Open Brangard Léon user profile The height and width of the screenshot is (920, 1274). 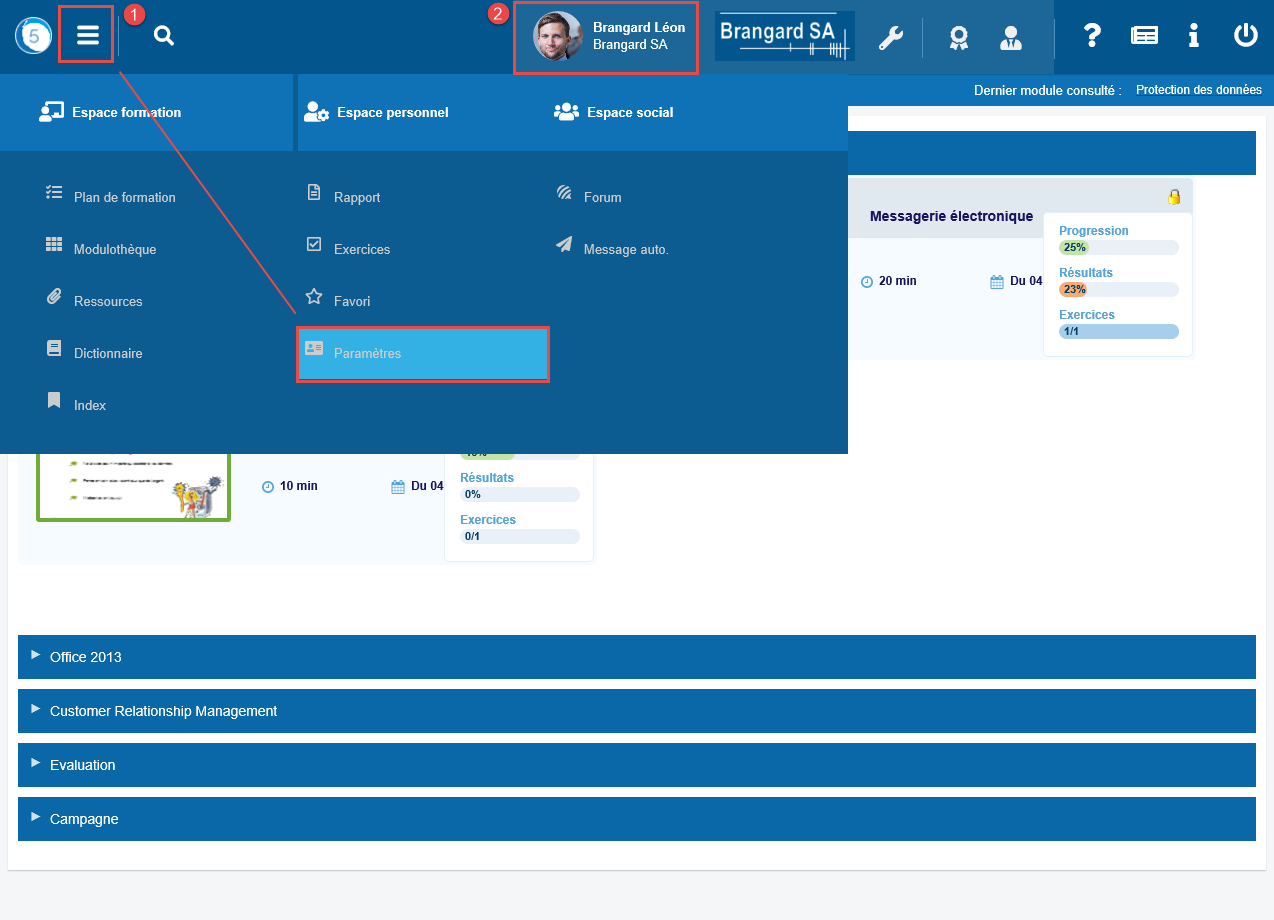coord(606,37)
